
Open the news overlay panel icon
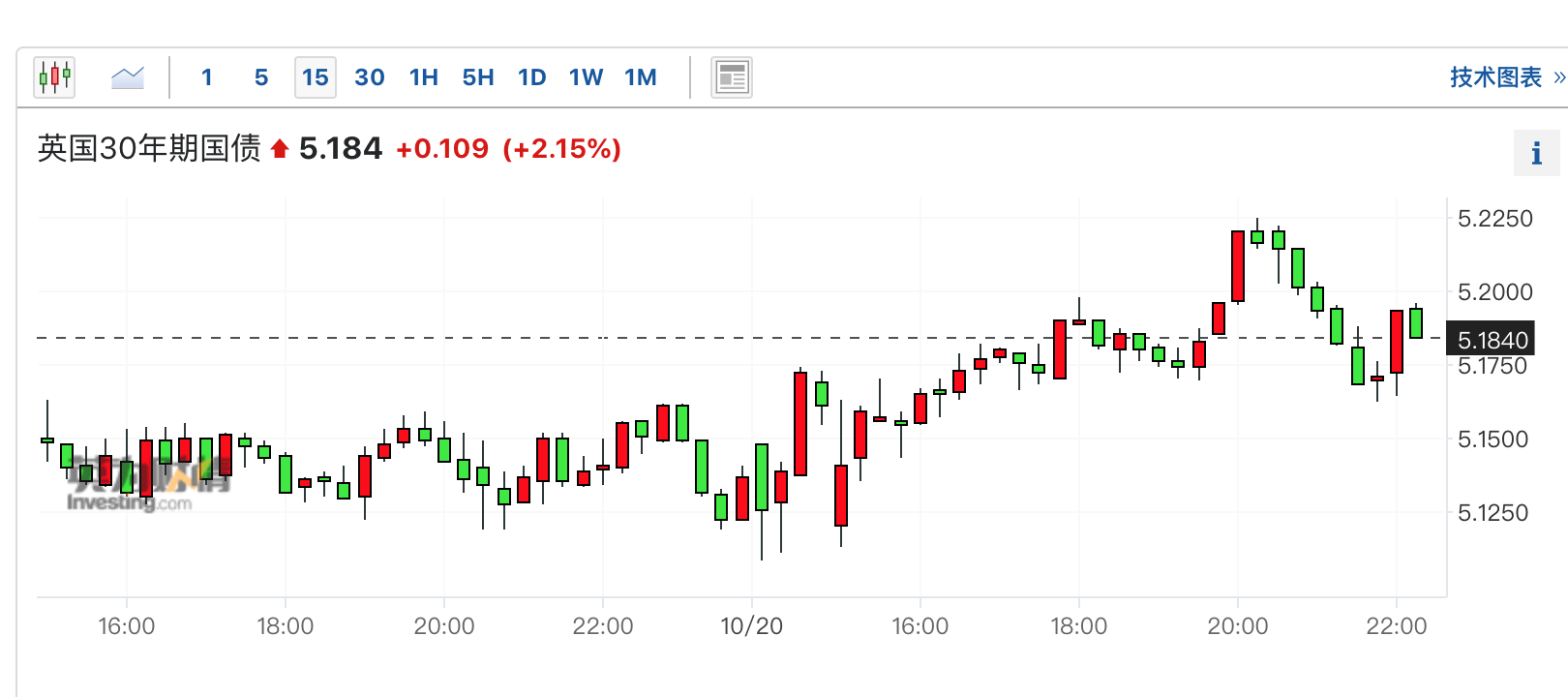(x=732, y=77)
